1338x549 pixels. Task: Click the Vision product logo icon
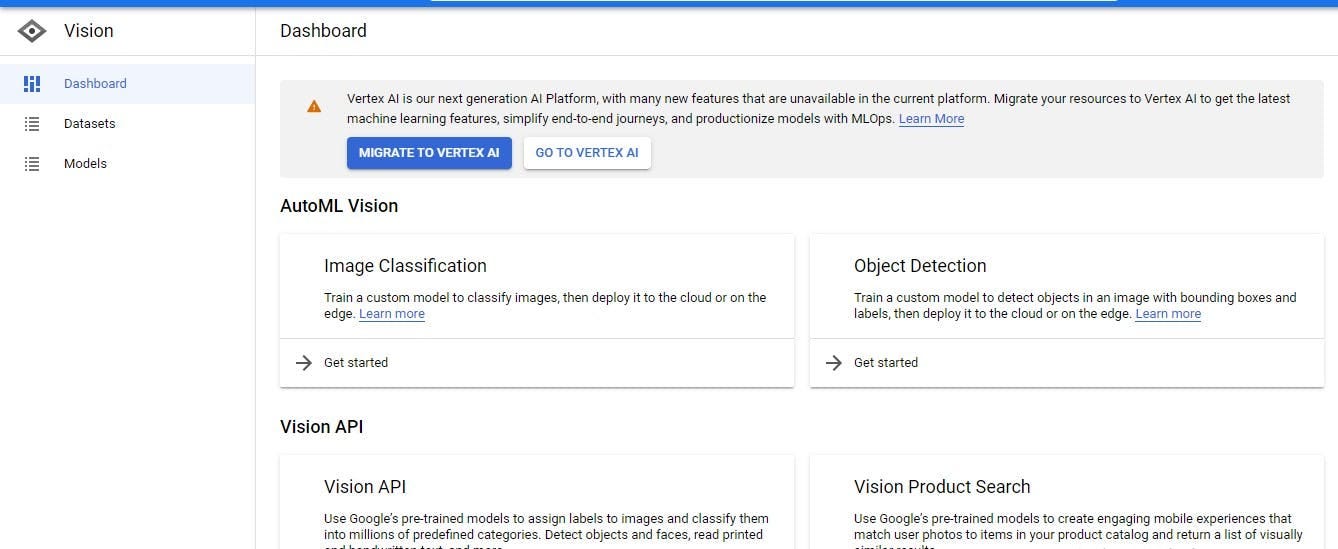(32, 31)
